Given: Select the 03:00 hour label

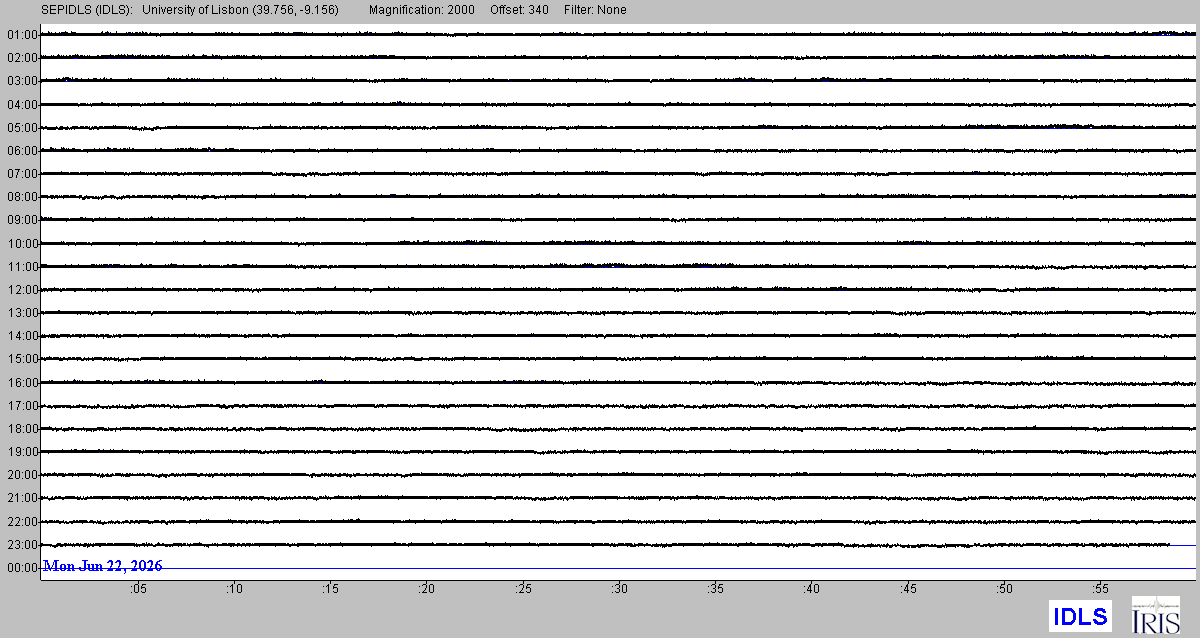Looking at the screenshot, I should [x=22, y=81].
